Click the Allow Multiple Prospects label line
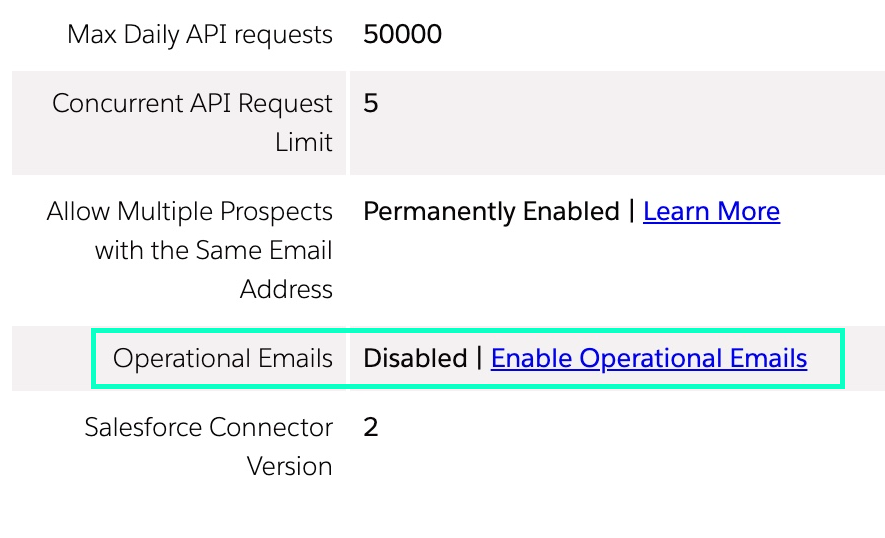885x538 pixels. (190, 212)
